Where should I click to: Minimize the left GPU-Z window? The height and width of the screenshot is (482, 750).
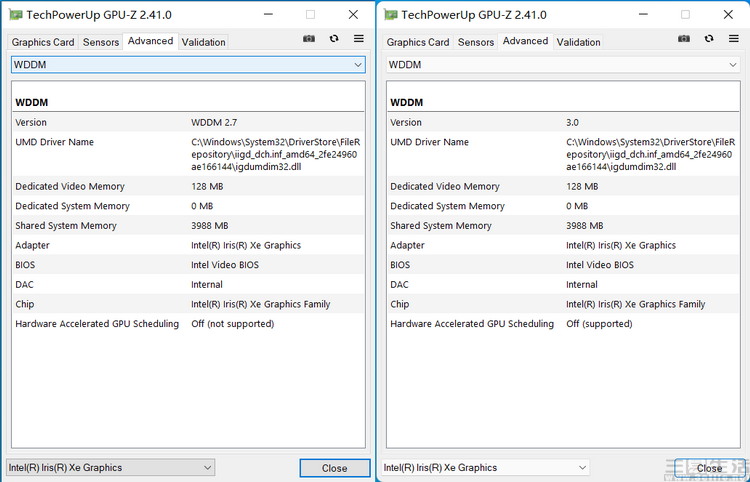[268, 15]
